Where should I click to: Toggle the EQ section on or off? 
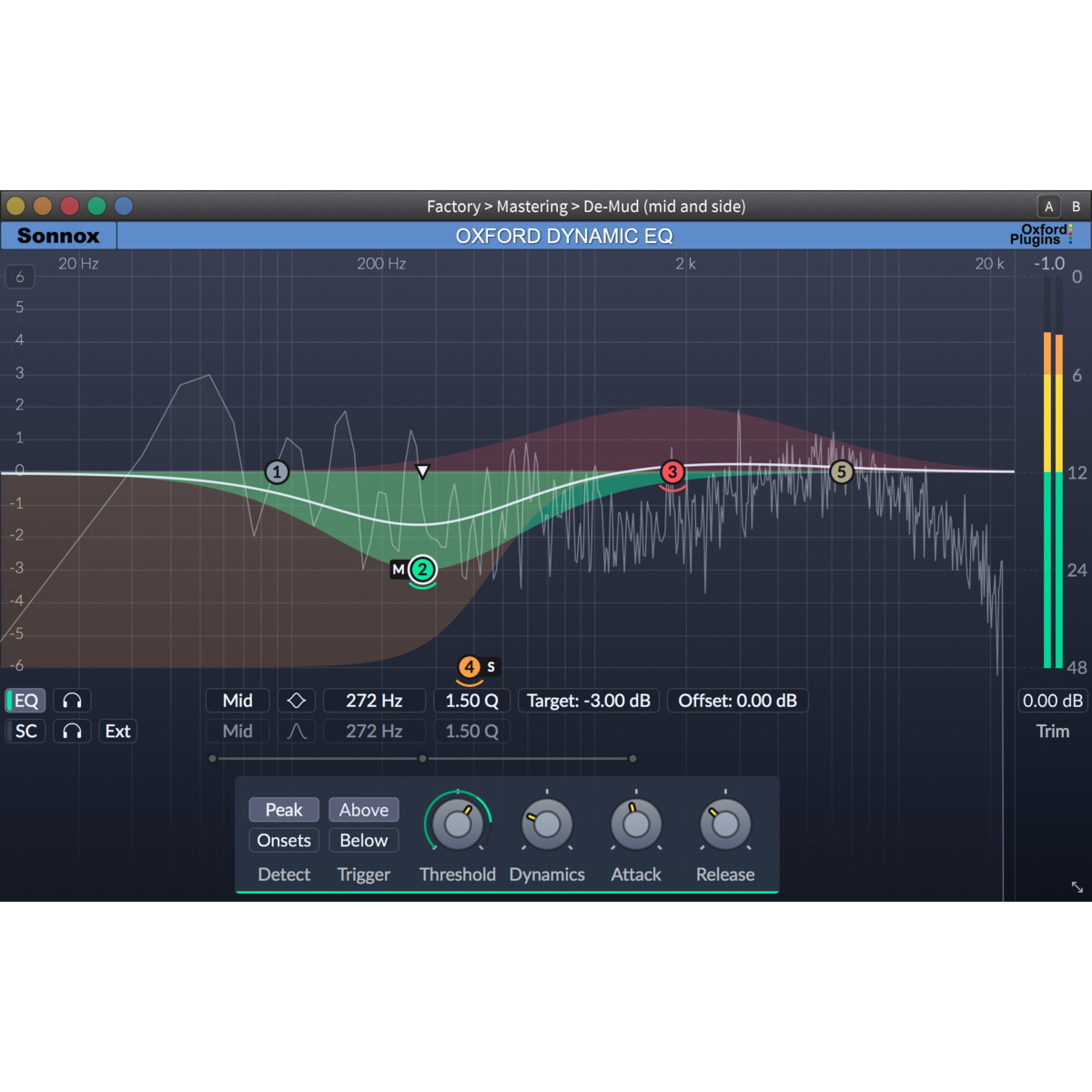tap(25, 700)
